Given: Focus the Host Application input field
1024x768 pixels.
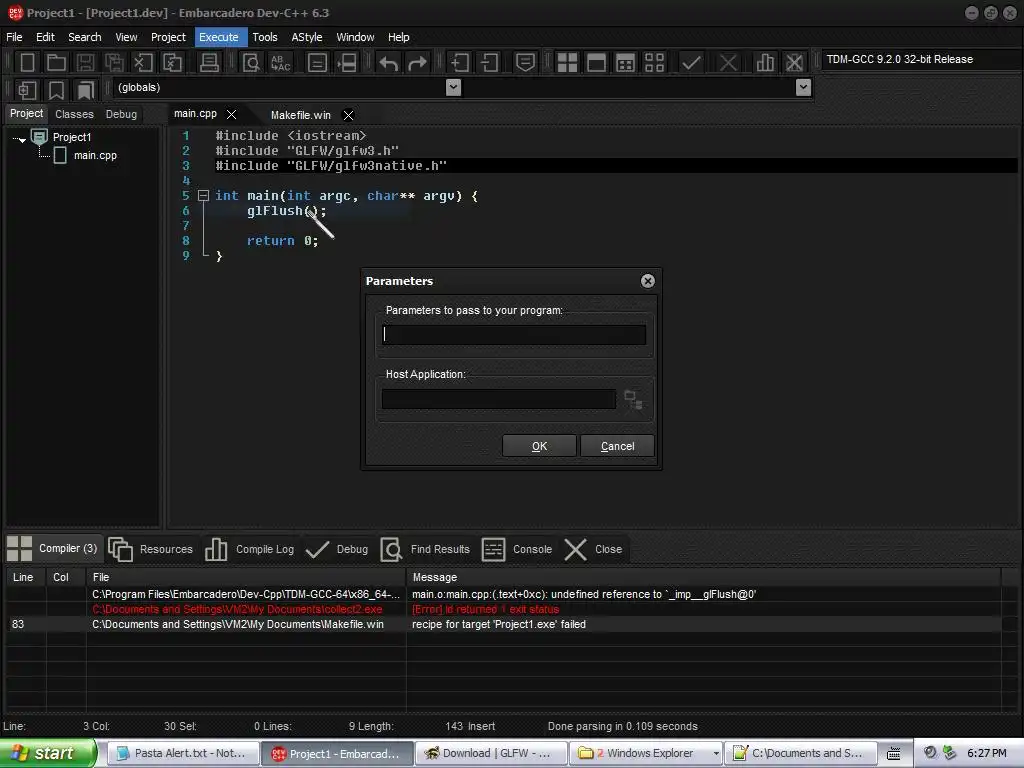Looking at the screenshot, I should click(x=498, y=399).
